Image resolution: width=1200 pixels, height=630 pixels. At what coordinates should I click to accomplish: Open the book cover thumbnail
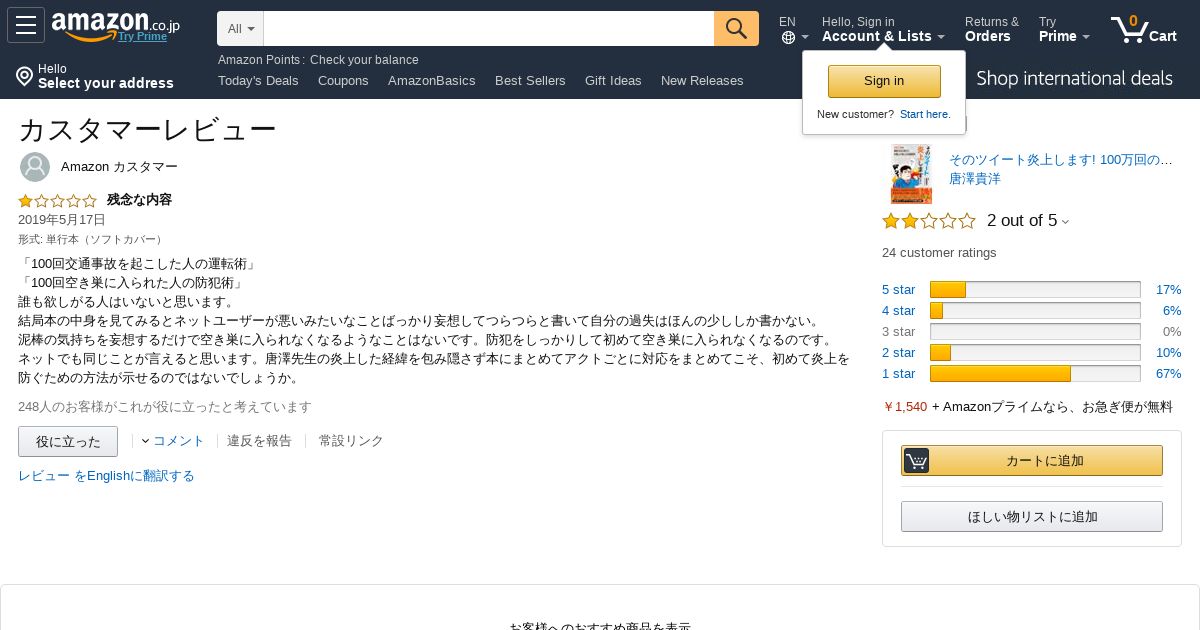coord(911,174)
